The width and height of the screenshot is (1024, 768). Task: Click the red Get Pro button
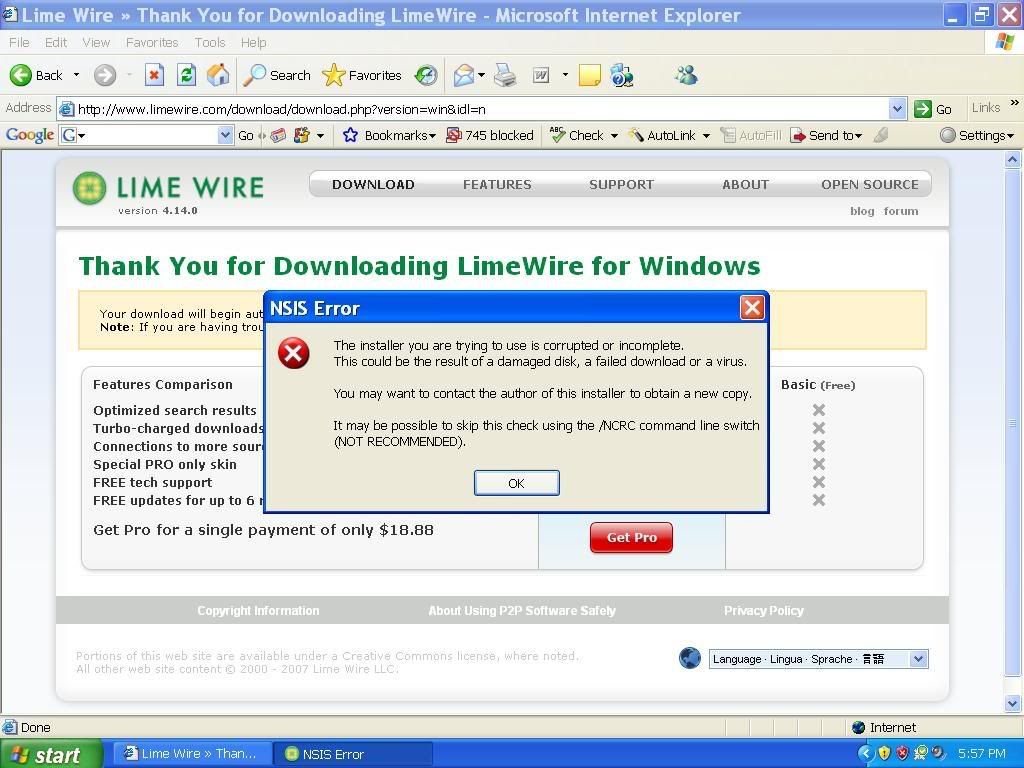click(632, 537)
